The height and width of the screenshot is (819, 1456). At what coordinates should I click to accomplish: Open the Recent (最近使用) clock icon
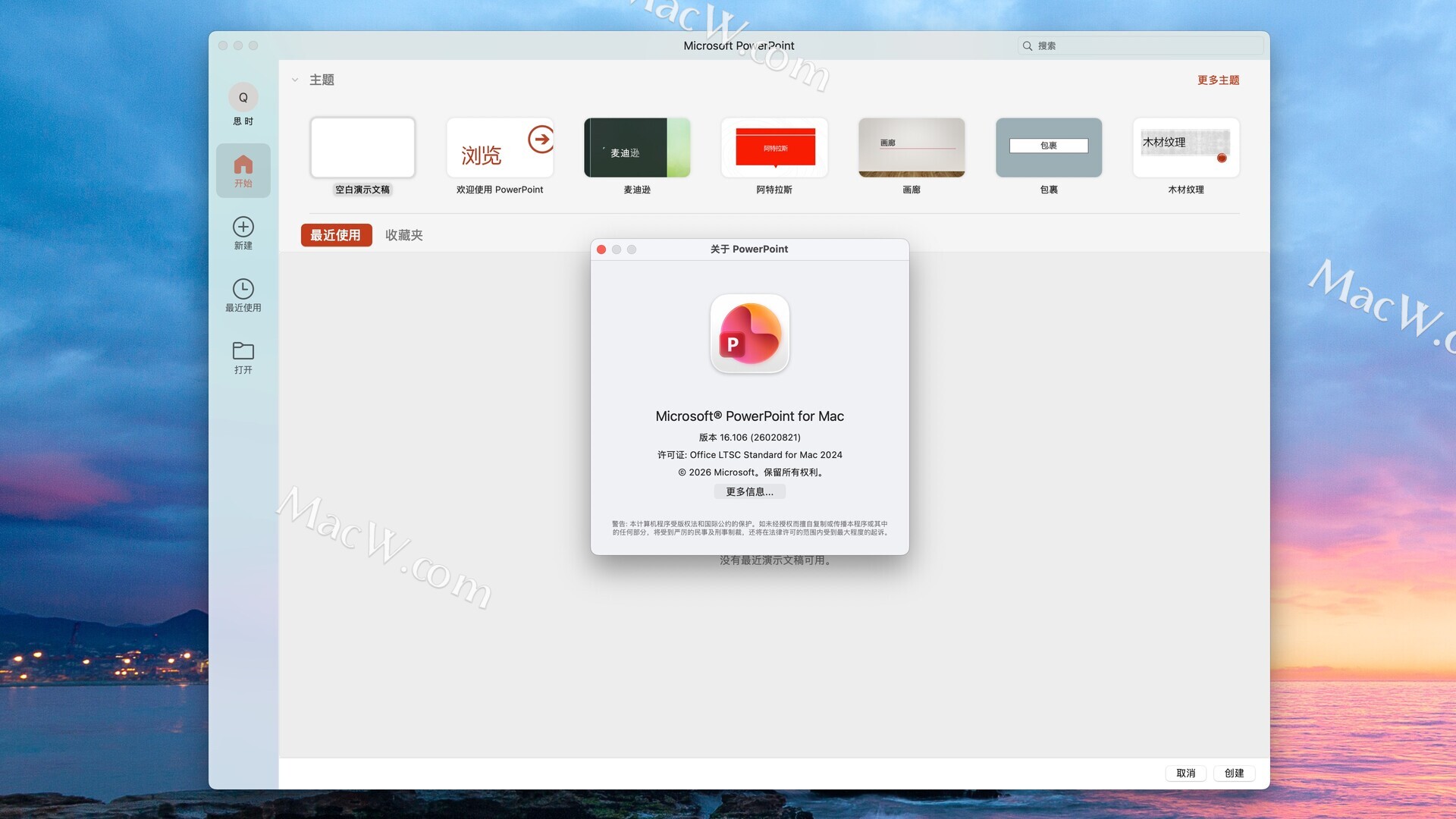[243, 289]
